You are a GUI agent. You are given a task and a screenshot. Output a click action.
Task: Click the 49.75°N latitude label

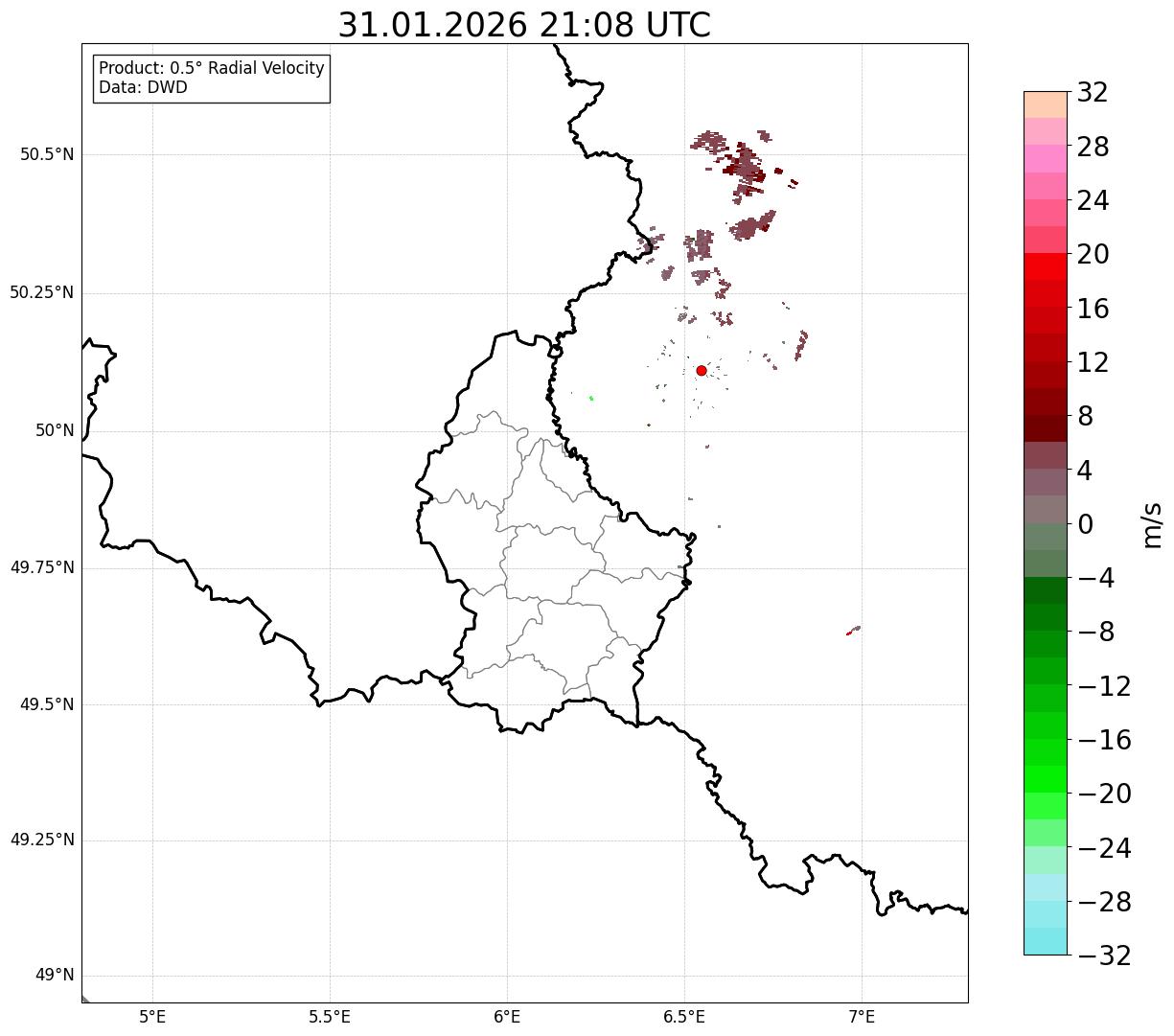click(x=42, y=568)
